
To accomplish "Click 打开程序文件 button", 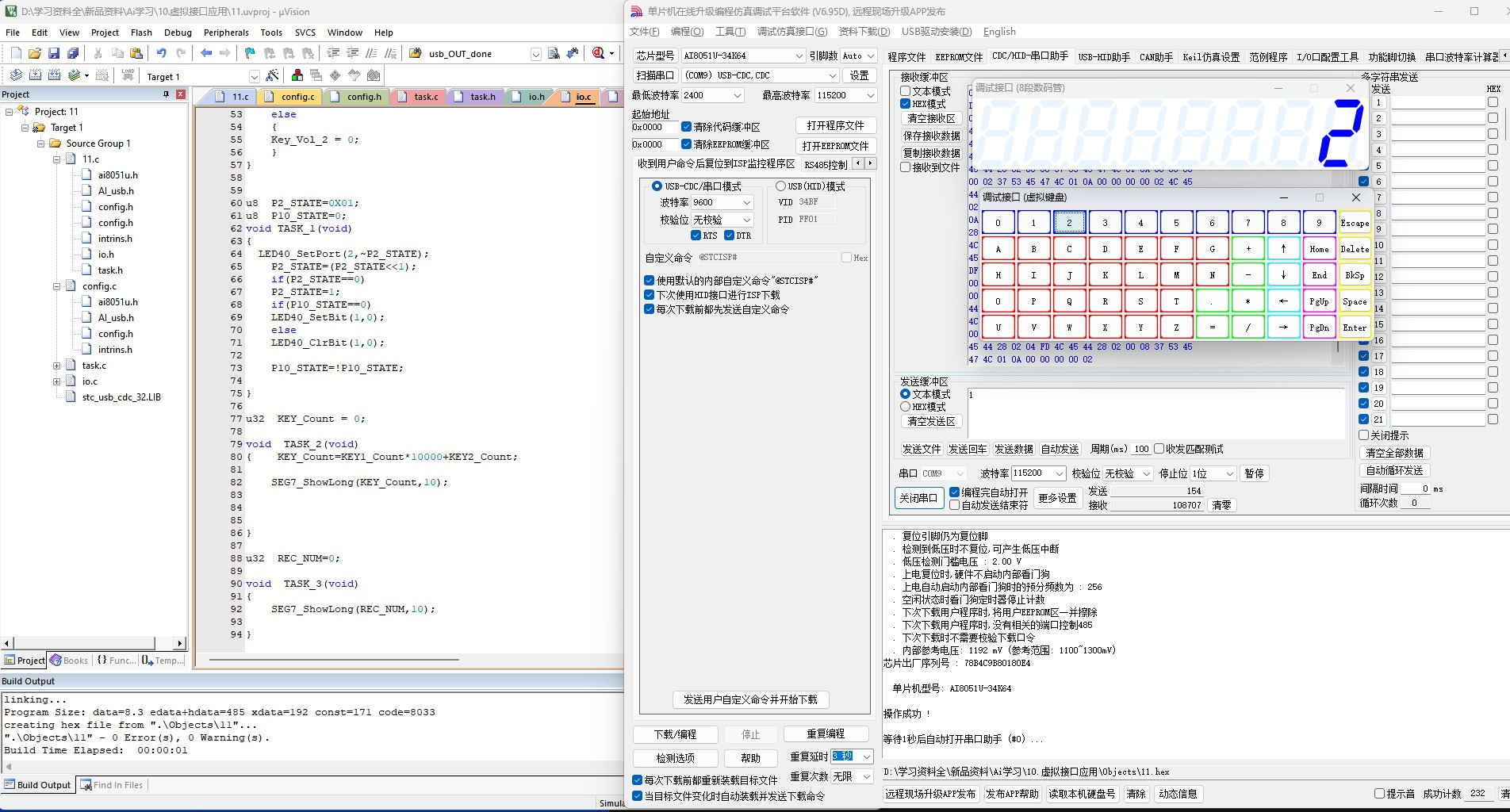I will (835, 125).
